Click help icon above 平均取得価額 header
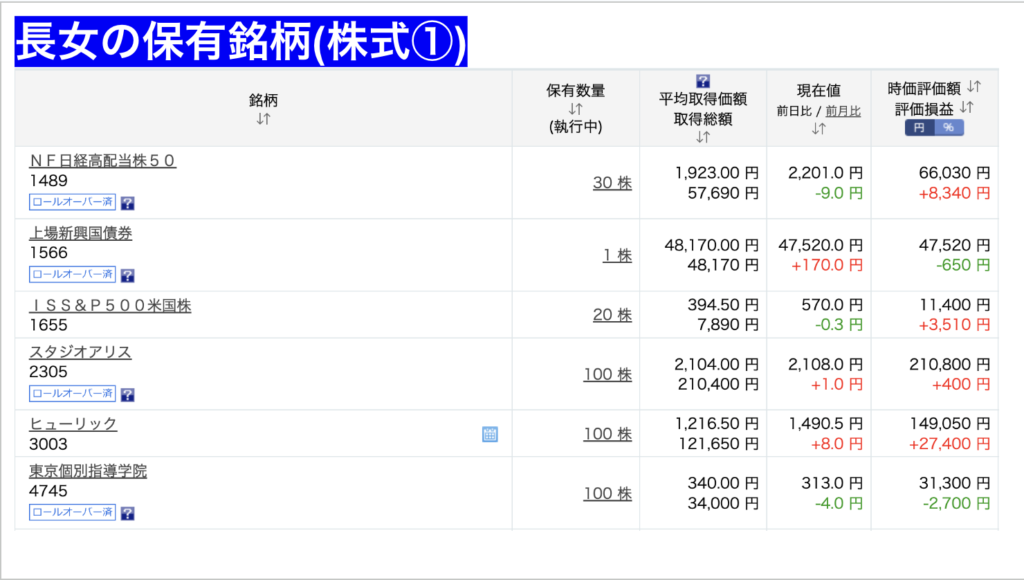 [703, 81]
